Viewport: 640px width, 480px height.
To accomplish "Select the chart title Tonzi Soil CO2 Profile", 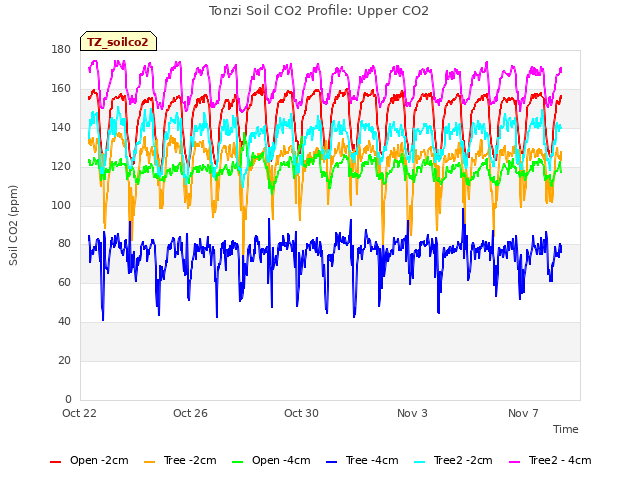I will (x=319, y=11).
